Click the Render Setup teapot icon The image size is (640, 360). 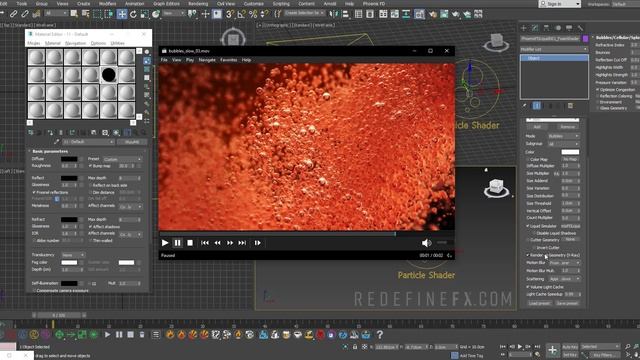[x=432, y=14]
